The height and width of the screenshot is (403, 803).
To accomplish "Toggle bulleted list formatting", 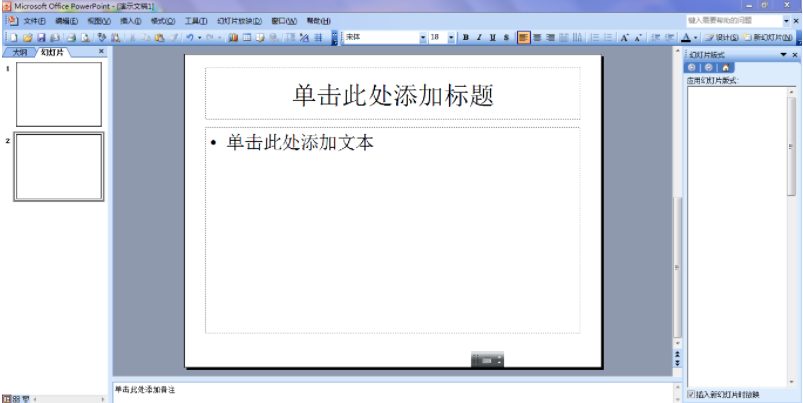I will 608,37.
